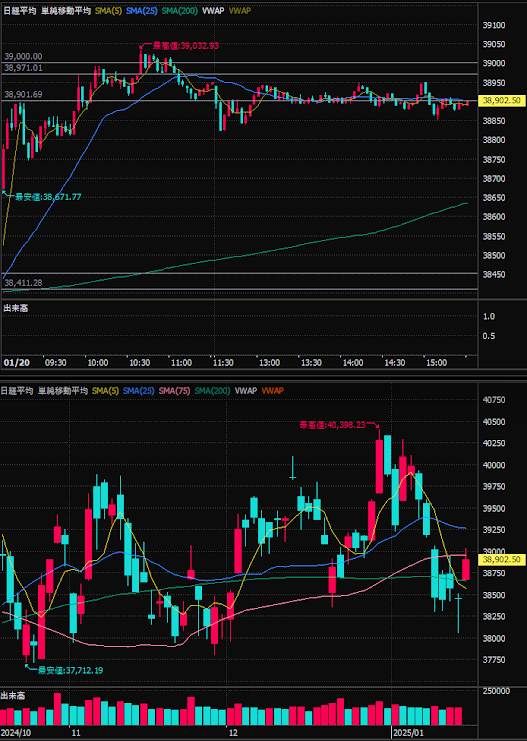Click the 38450 price axis value
Viewport: 527px width, 741px height.
494,275
